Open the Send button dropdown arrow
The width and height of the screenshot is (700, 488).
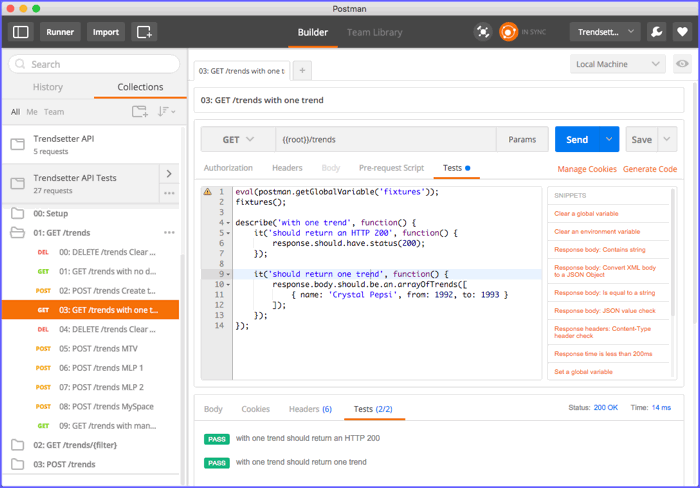(x=609, y=139)
